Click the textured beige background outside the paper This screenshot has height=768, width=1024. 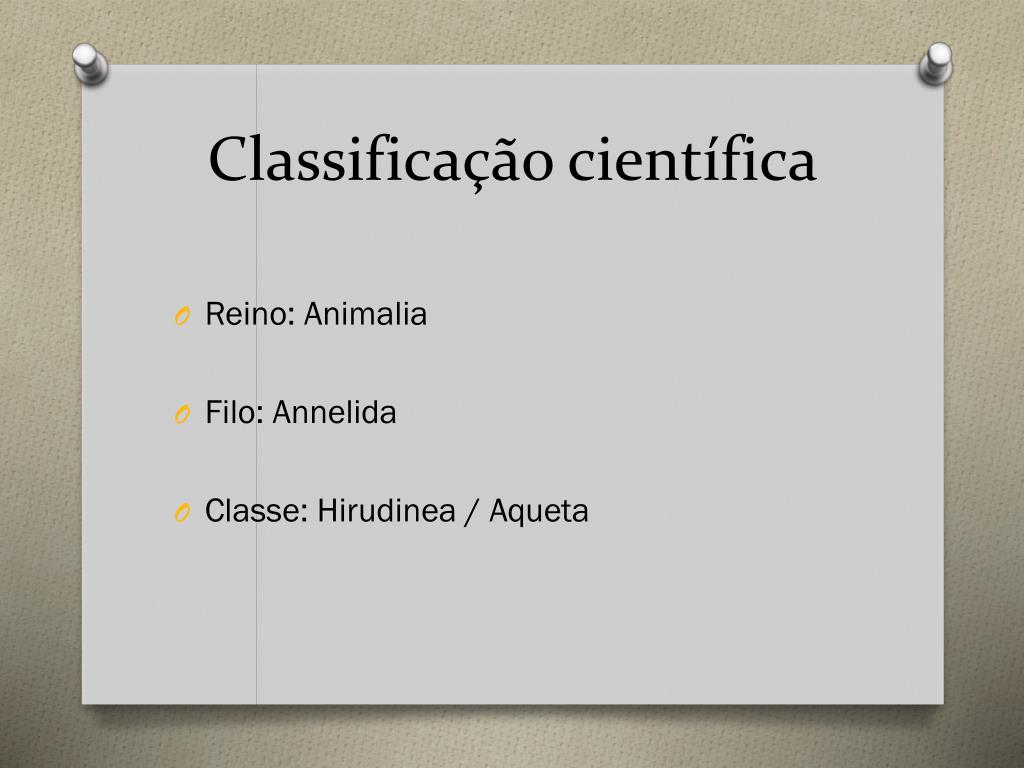coord(39,392)
